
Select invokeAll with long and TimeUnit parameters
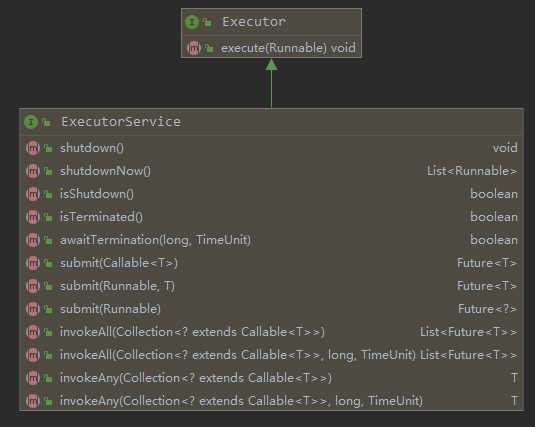(x=271, y=355)
